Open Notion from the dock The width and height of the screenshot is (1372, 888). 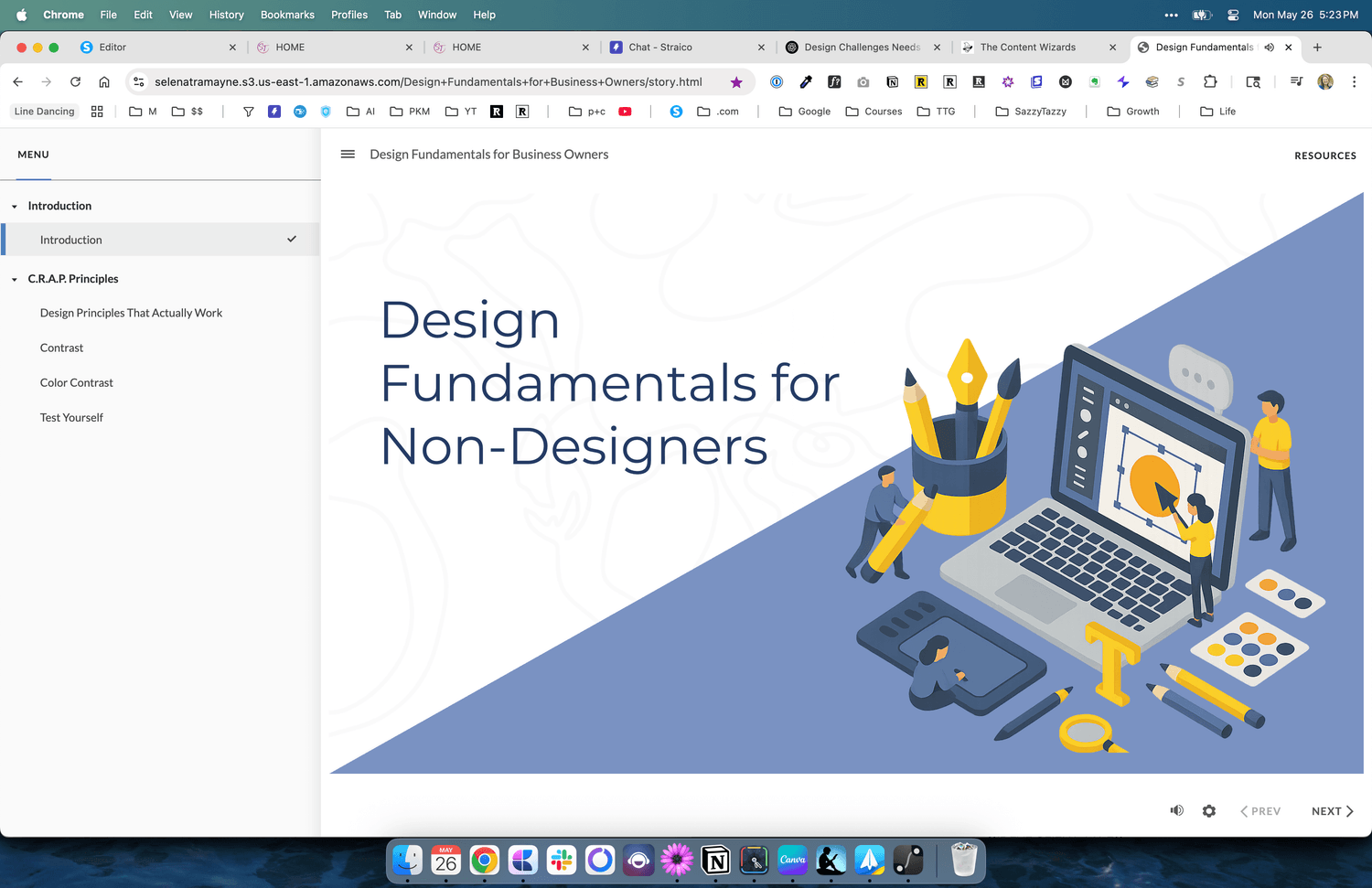tap(715, 861)
